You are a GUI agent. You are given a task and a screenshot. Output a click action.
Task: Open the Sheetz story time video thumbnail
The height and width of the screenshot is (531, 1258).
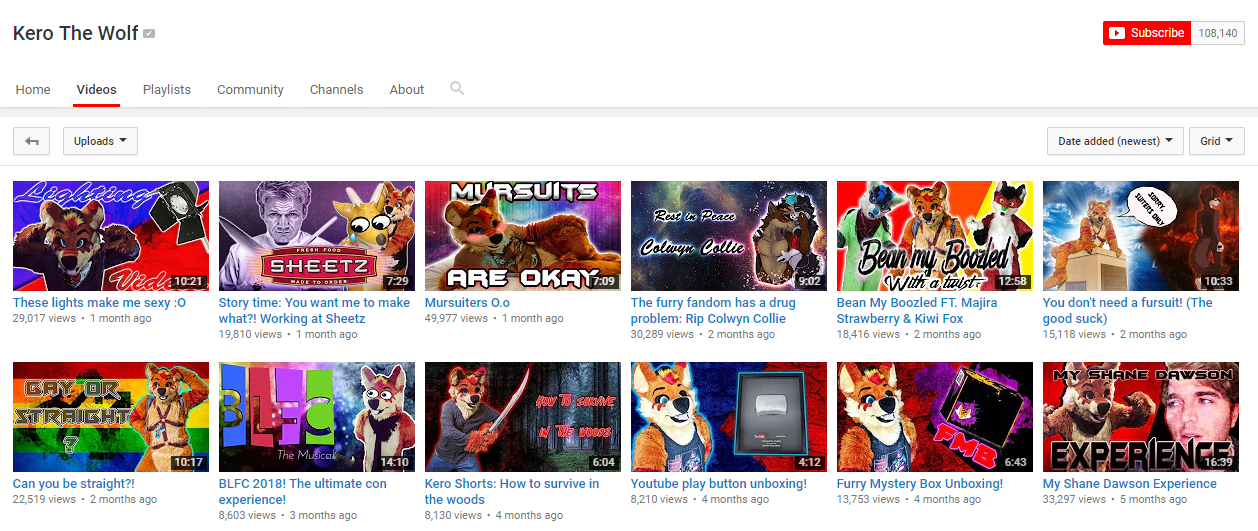click(x=317, y=236)
